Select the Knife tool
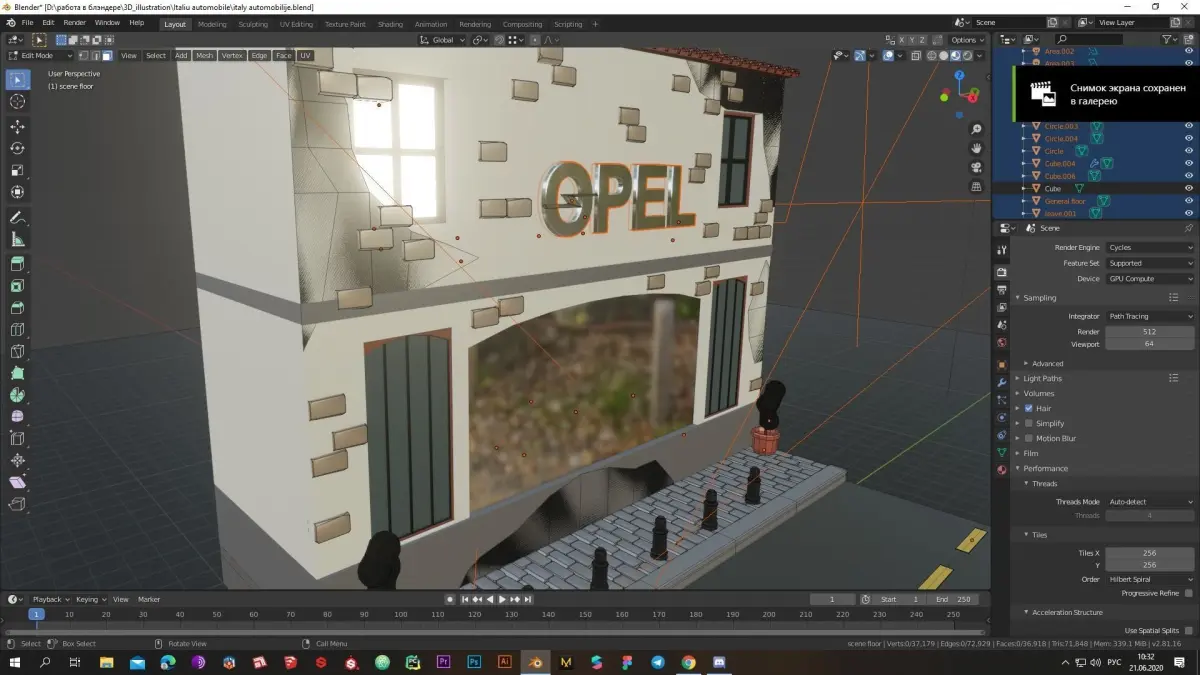 tap(17, 352)
